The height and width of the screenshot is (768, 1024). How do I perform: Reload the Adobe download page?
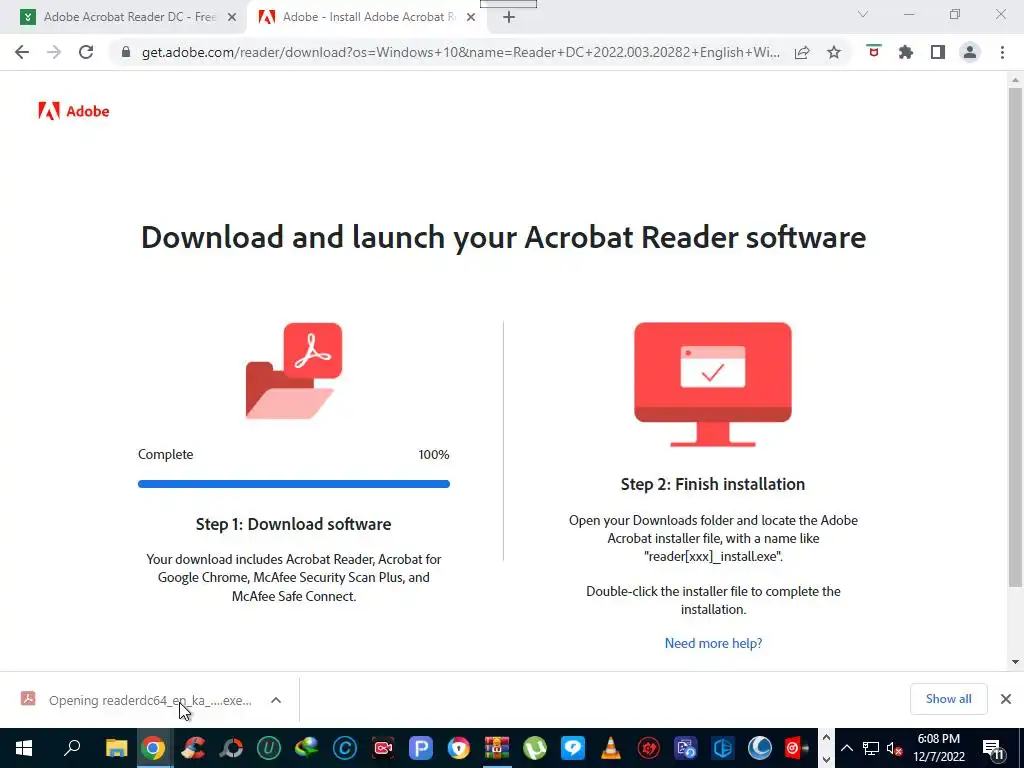86,52
